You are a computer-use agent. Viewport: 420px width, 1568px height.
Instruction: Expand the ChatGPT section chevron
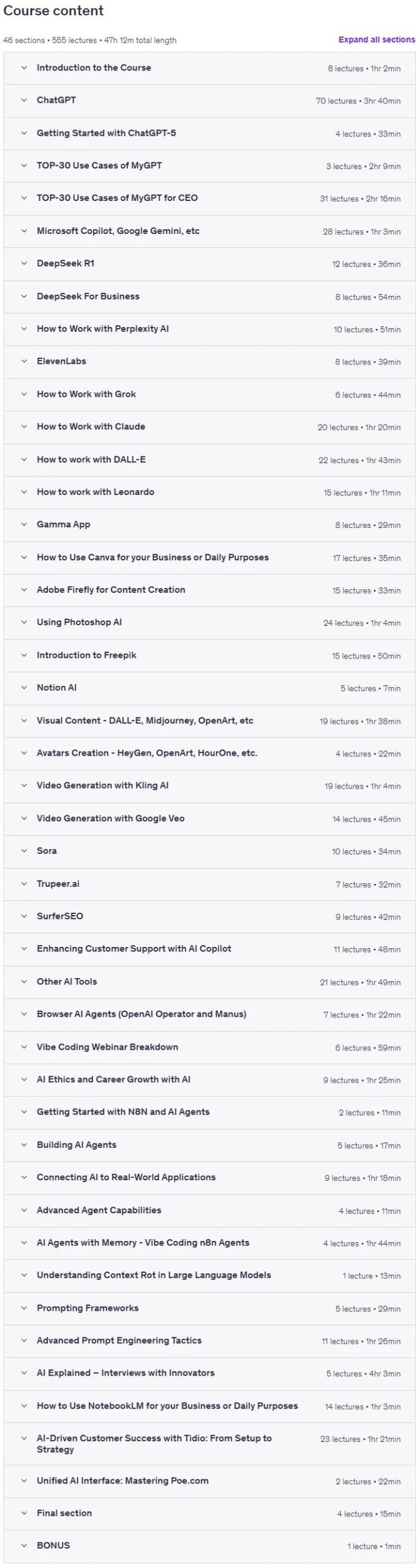(x=24, y=100)
